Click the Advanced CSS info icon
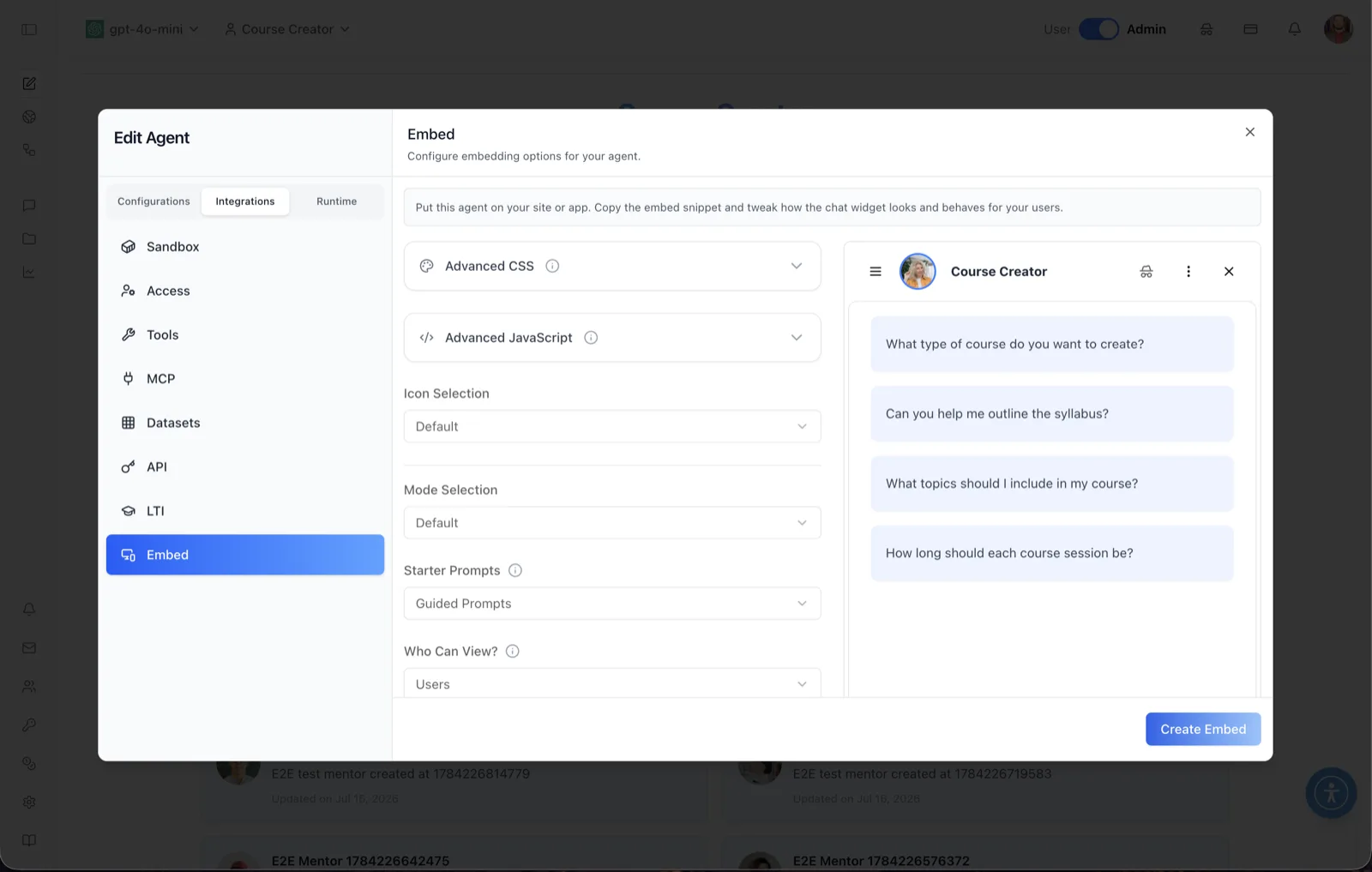1372x872 pixels. point(552,266)
